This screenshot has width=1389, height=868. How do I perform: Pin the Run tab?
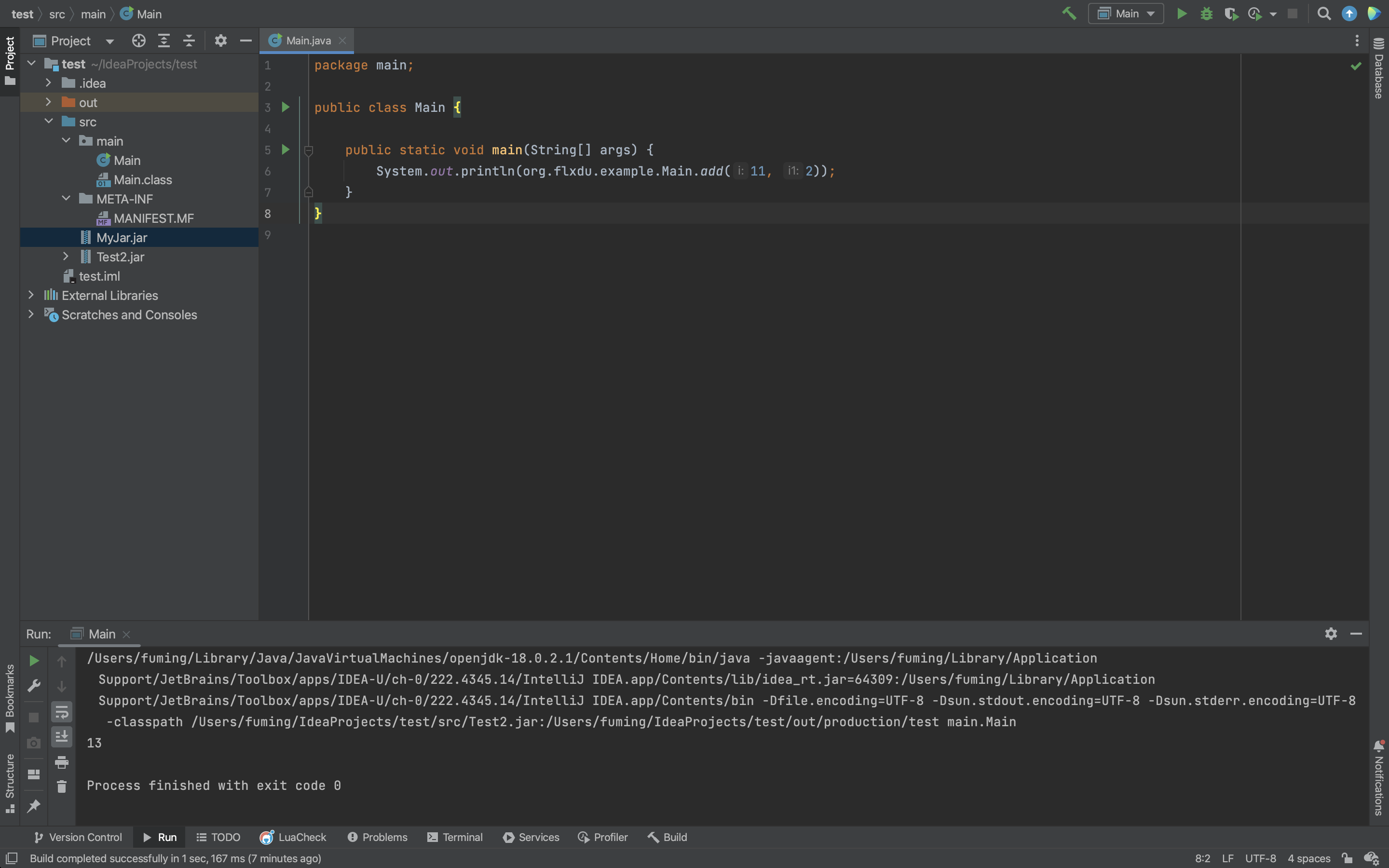click(x=34, y=806)
